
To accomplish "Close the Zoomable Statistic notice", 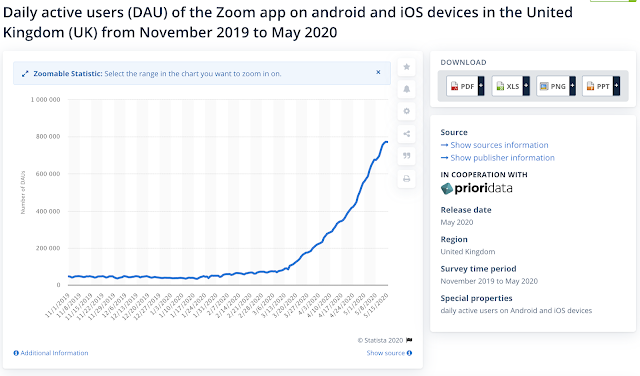I will (378, 72).
